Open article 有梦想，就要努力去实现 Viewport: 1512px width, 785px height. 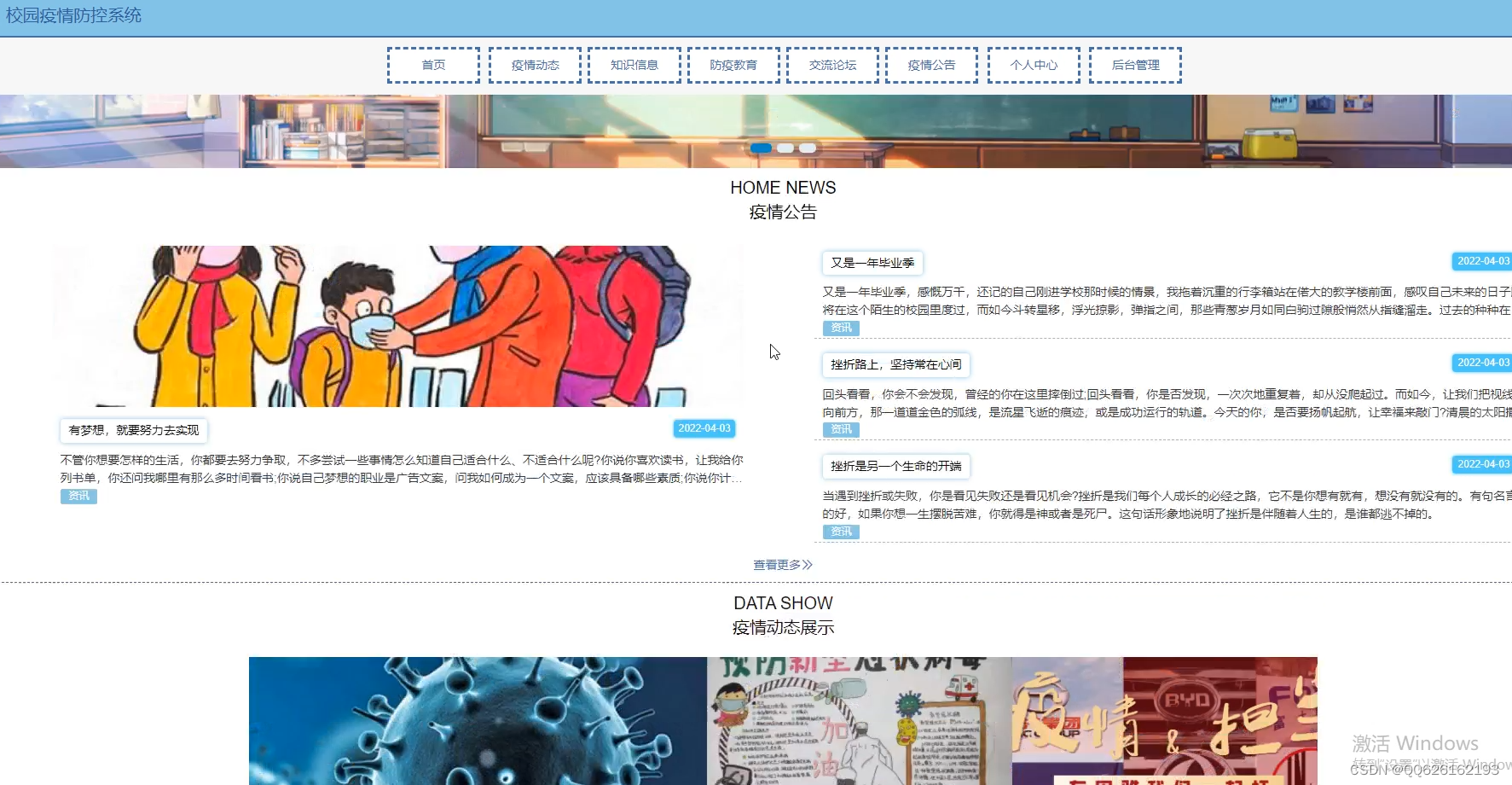pos(134,430)
